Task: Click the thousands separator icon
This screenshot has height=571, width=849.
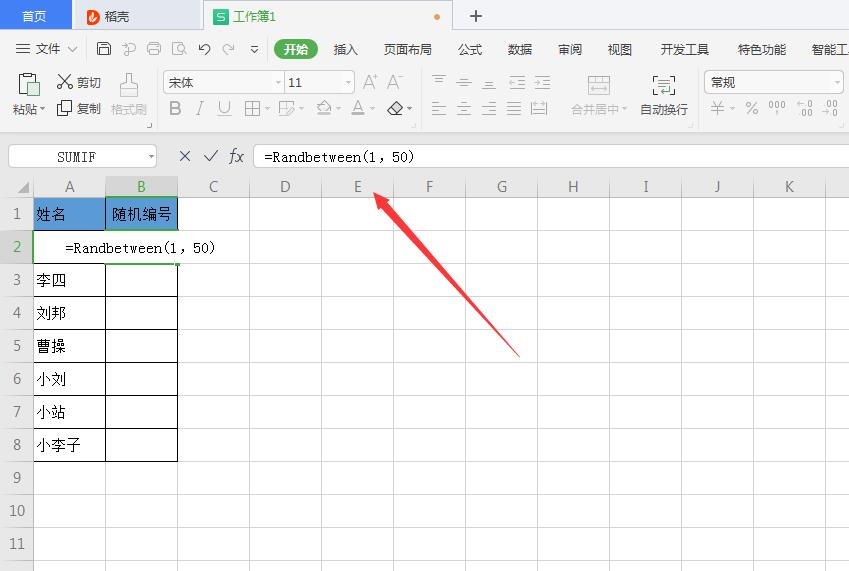Action: tap(776, 107)
